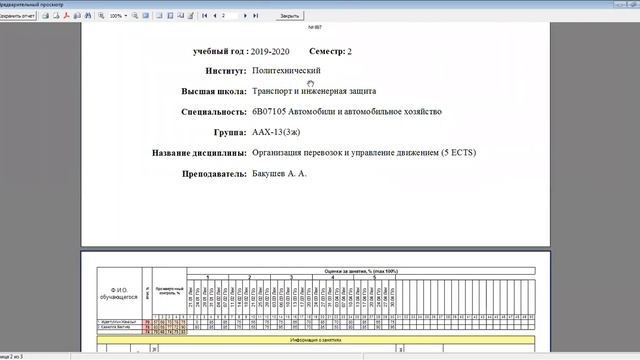
Task: Click 'Транспорт и инженерная защита' text
Action: [x=314, y=91]
